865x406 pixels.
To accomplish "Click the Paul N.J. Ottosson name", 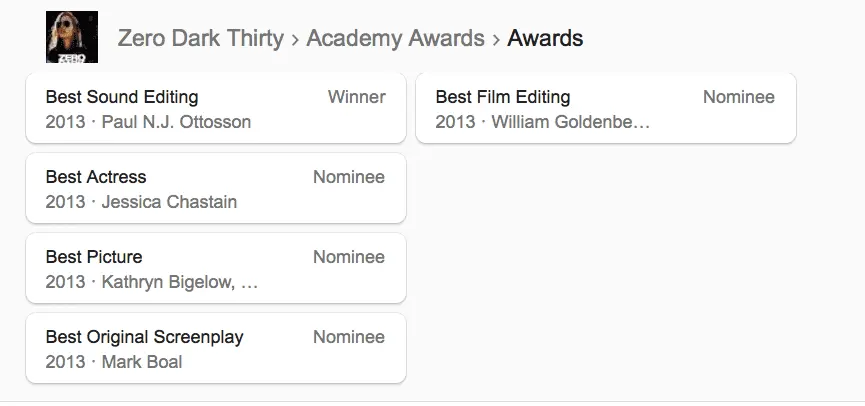I will pyautogui.click(x=176, y=122).
